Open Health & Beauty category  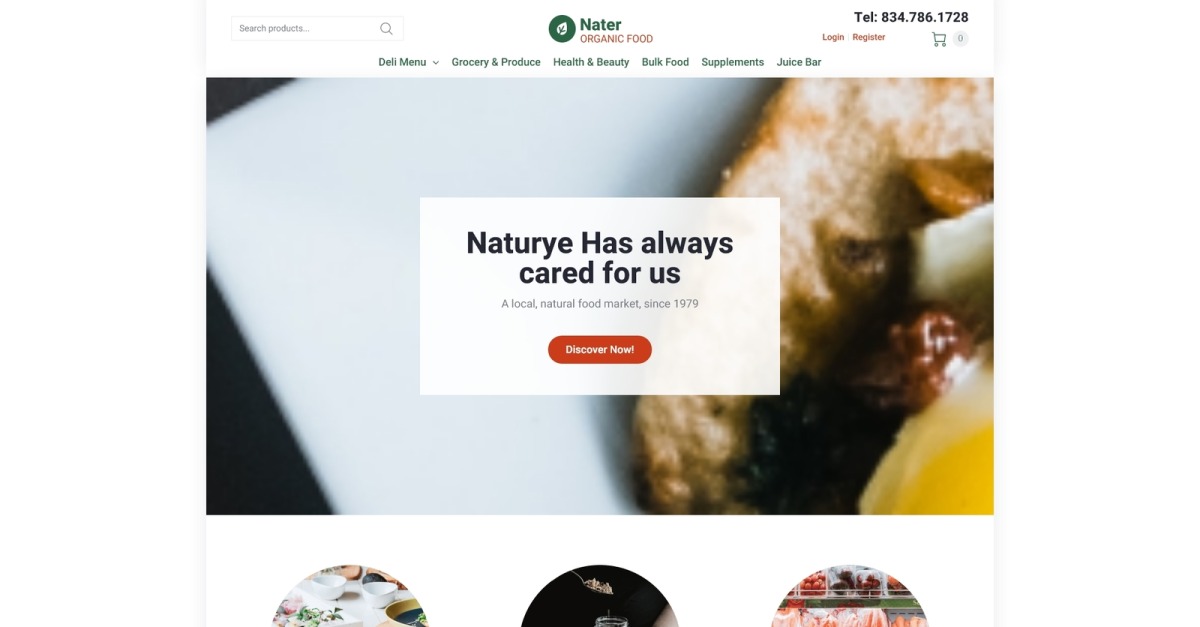coord(591,62)
